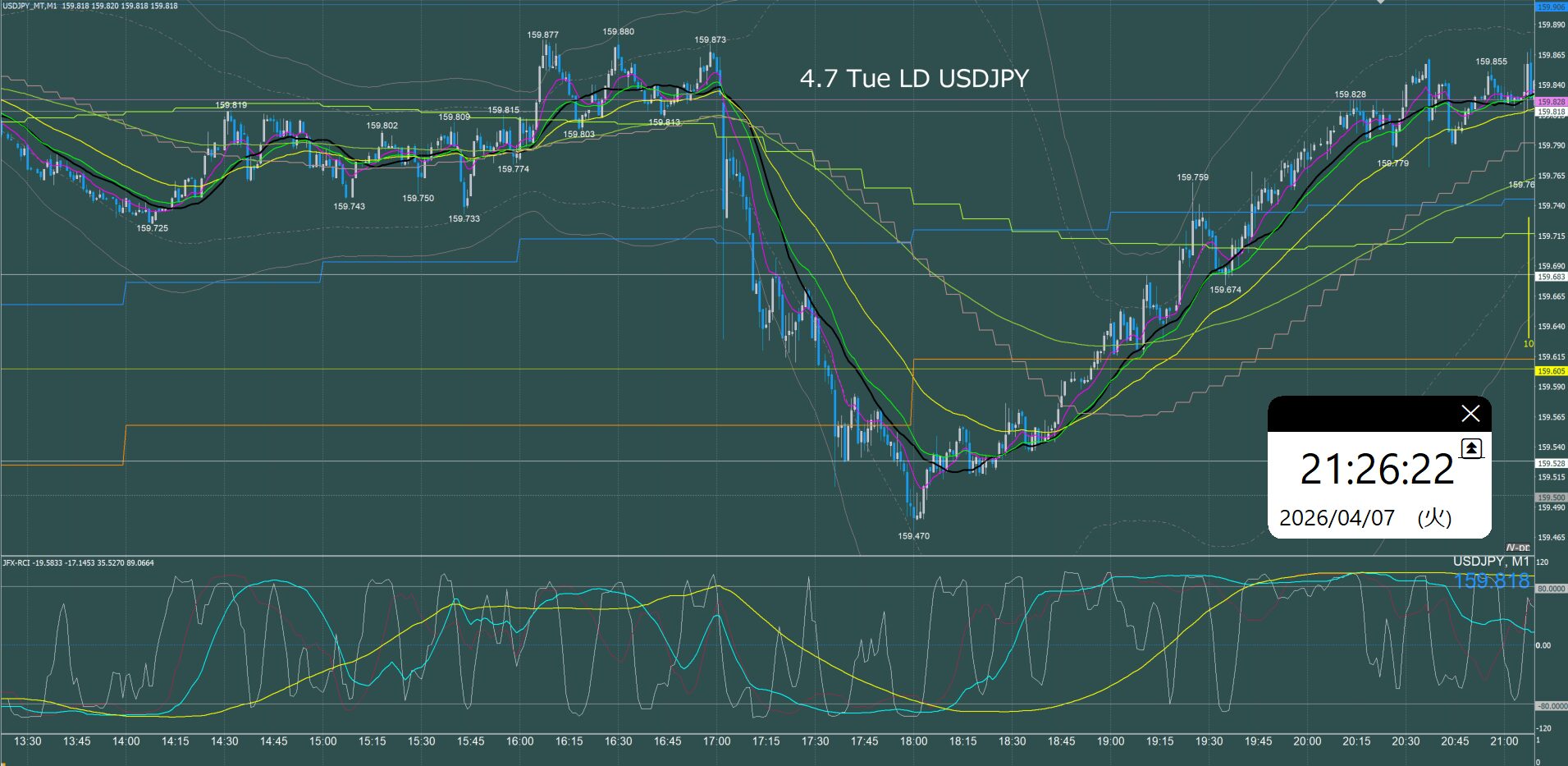
Task: Click the blue 159.906 price tag on axis
Action: coord(1551,7)
